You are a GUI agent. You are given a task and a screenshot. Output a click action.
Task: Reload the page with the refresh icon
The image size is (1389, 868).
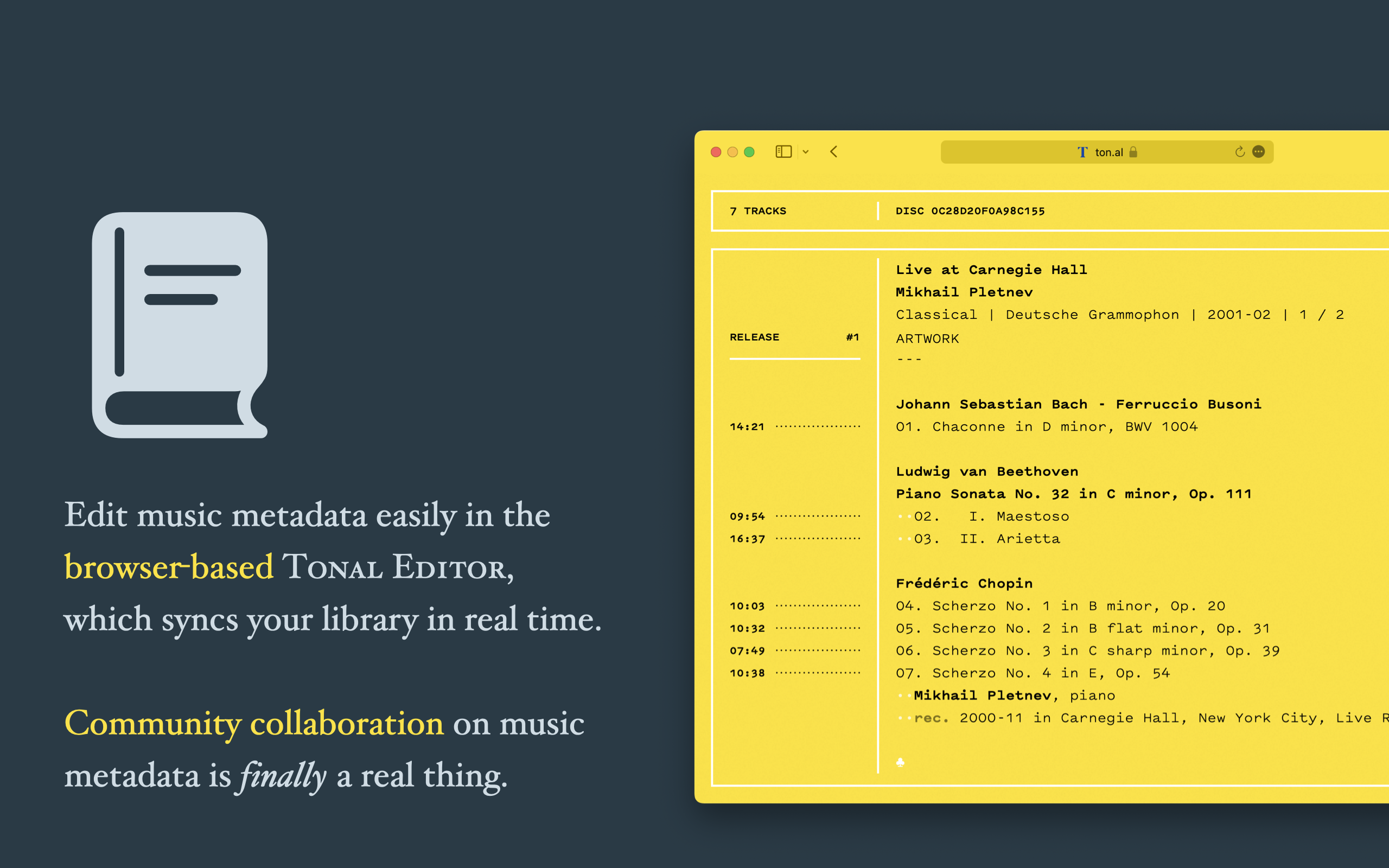[1240, 151]
